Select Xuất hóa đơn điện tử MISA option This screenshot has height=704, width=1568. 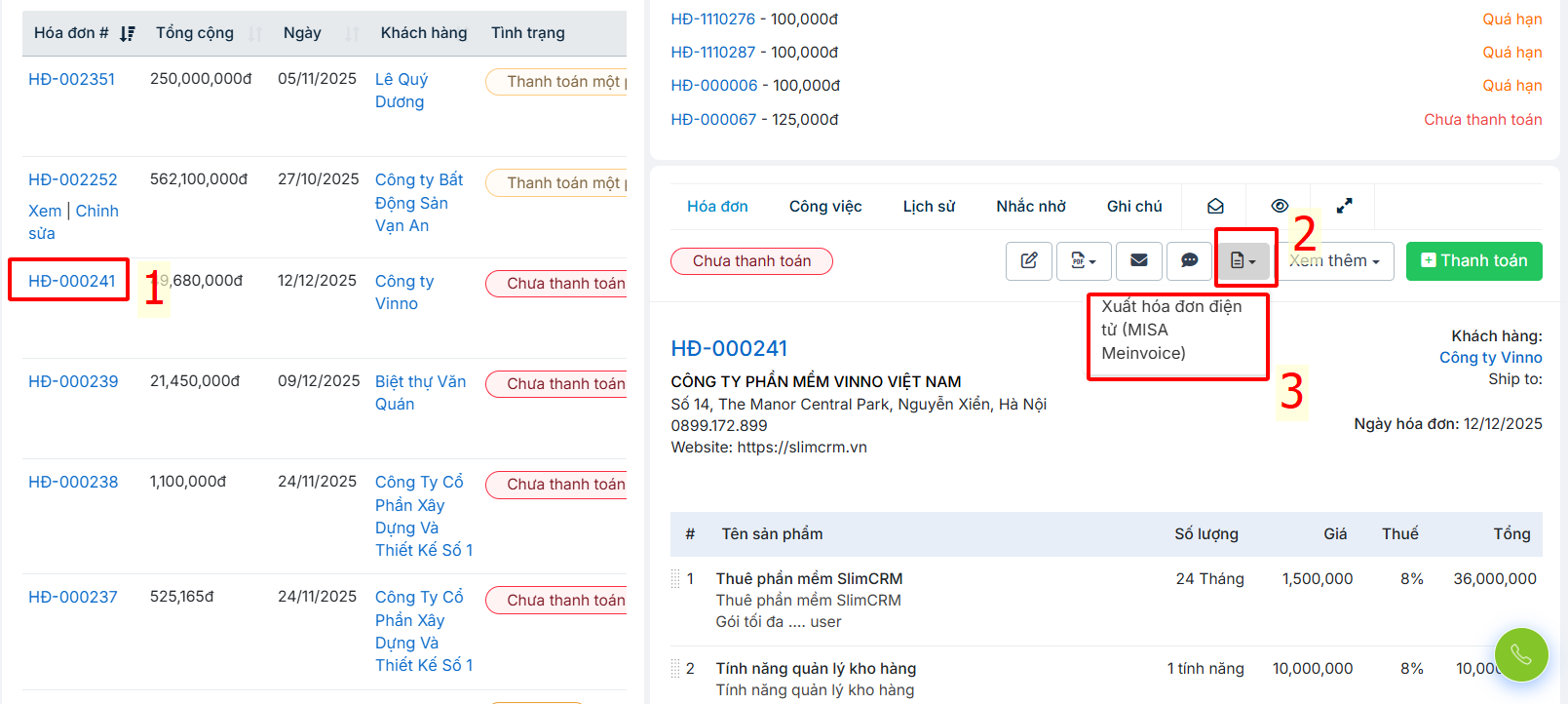(x=1171, y=330)
